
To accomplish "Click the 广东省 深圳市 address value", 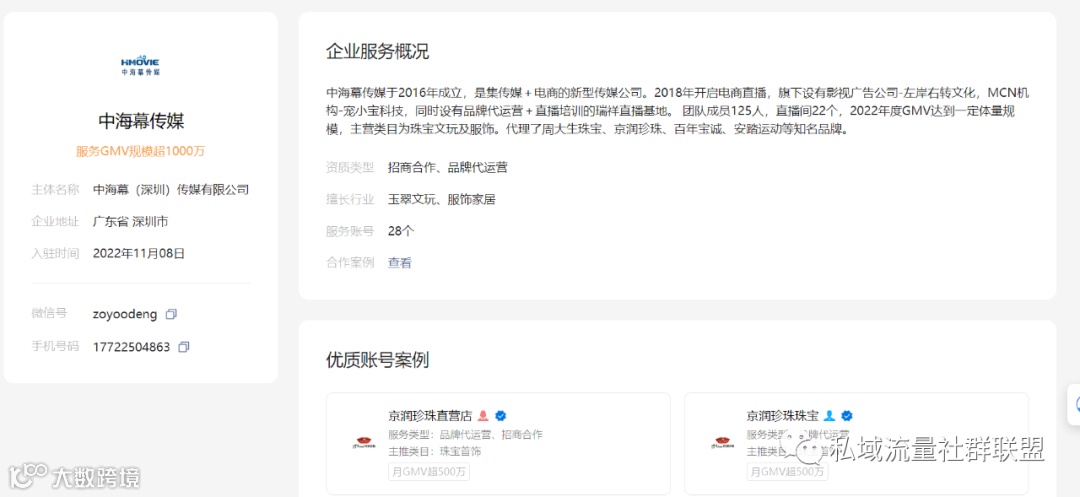I will coord(131,222).
